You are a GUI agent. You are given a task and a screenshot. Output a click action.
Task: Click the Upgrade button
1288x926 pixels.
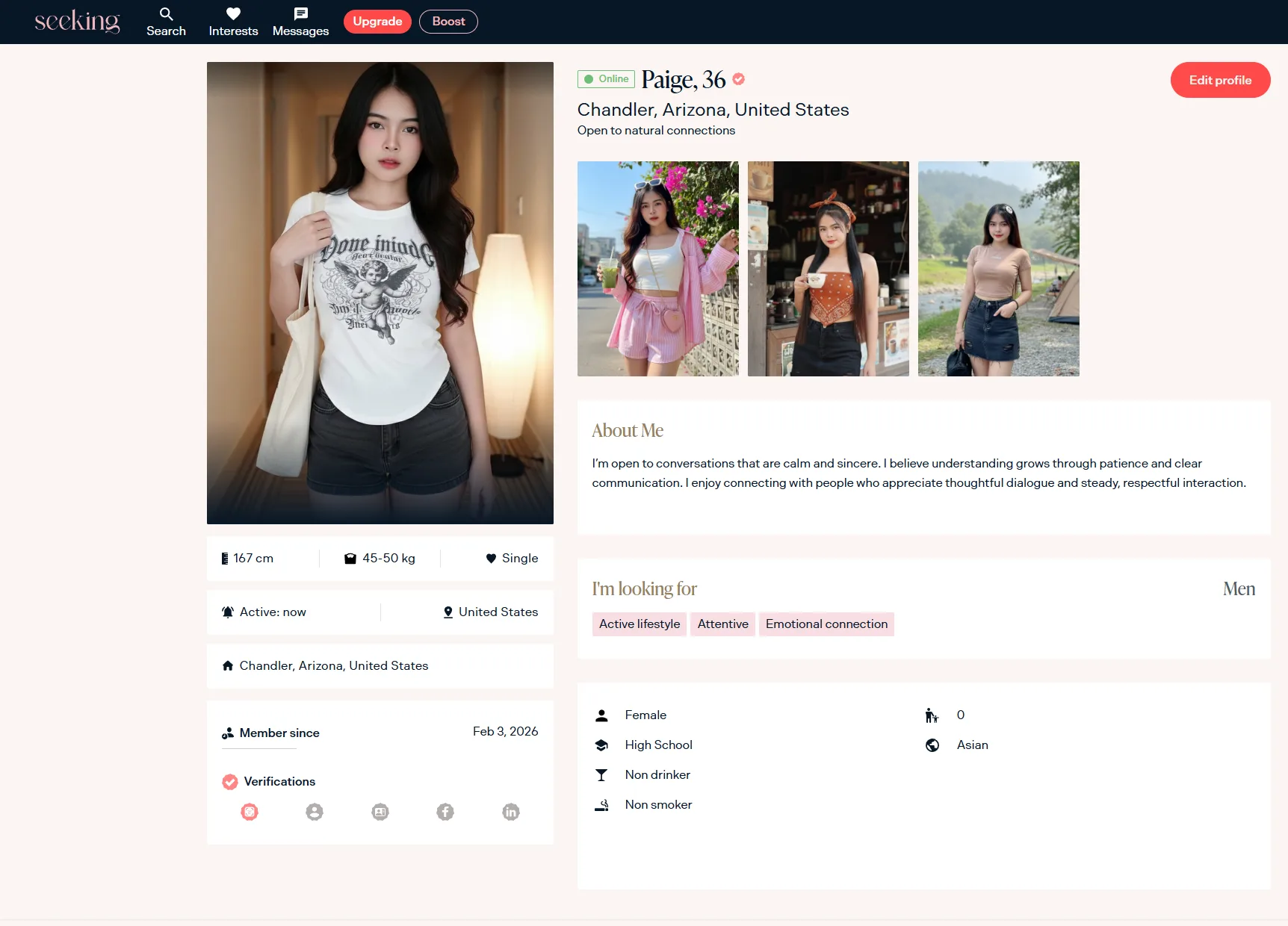(377, 22)
